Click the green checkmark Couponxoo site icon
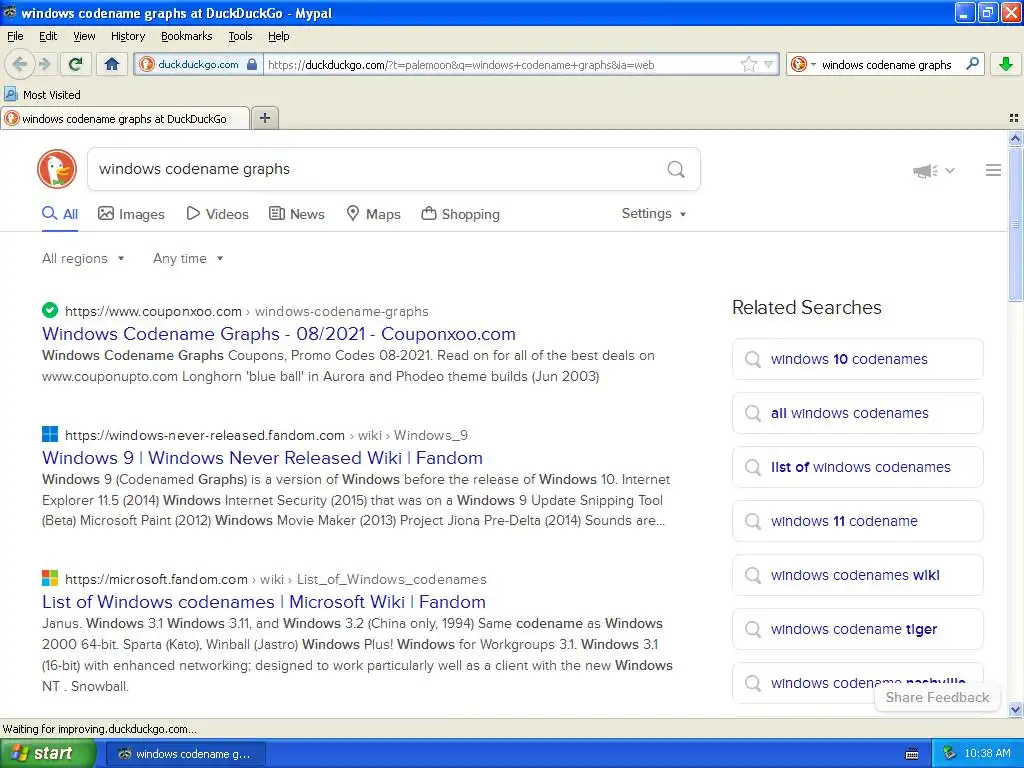1024x768 pixels. pos(50,311)
